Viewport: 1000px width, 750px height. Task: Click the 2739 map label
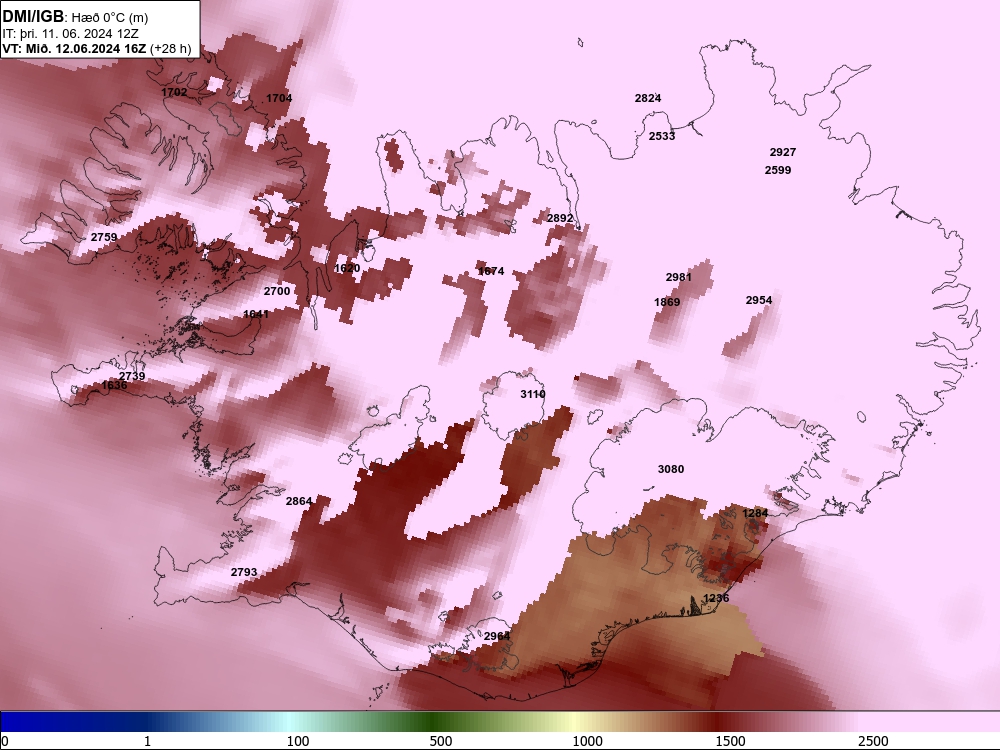pyautogui.click(x=132, y=376)
